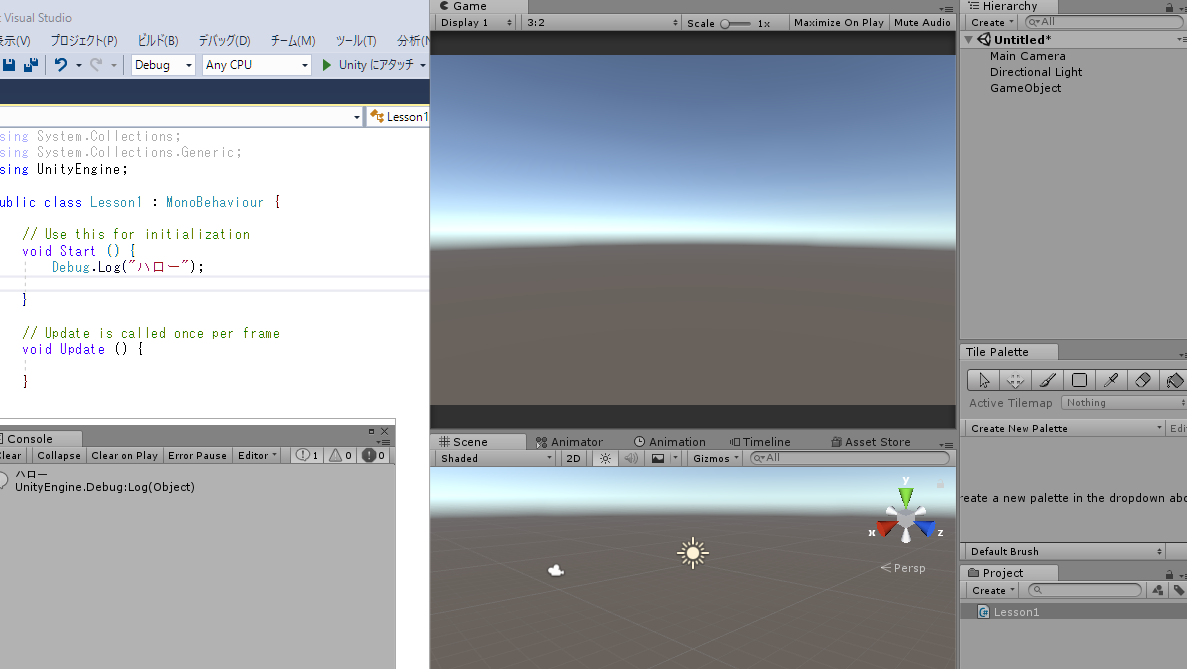Adjust the Game view Scale slider

click(736, 23)
